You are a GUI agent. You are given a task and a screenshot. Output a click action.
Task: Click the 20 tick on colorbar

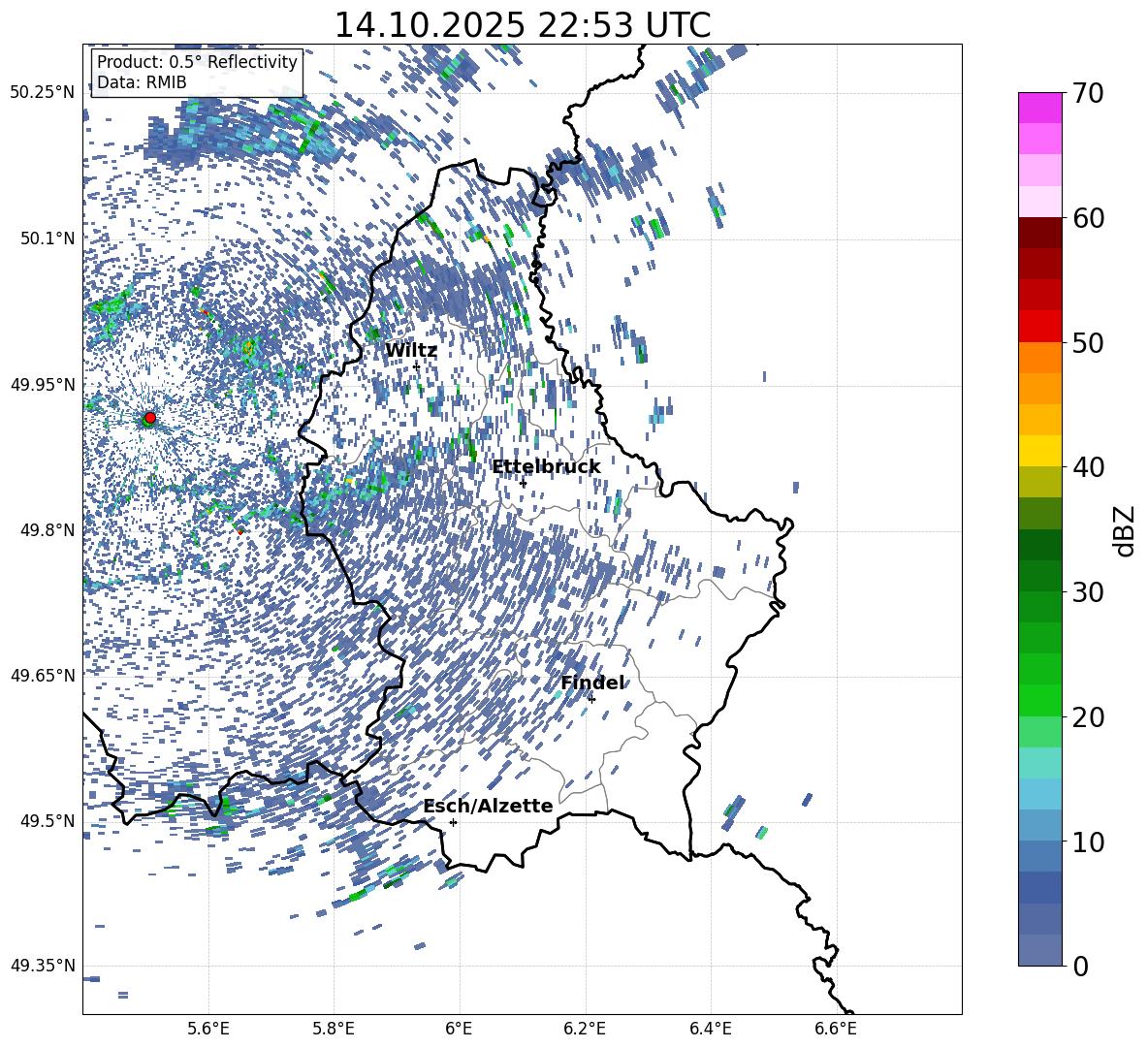[x=1088, y=716]
